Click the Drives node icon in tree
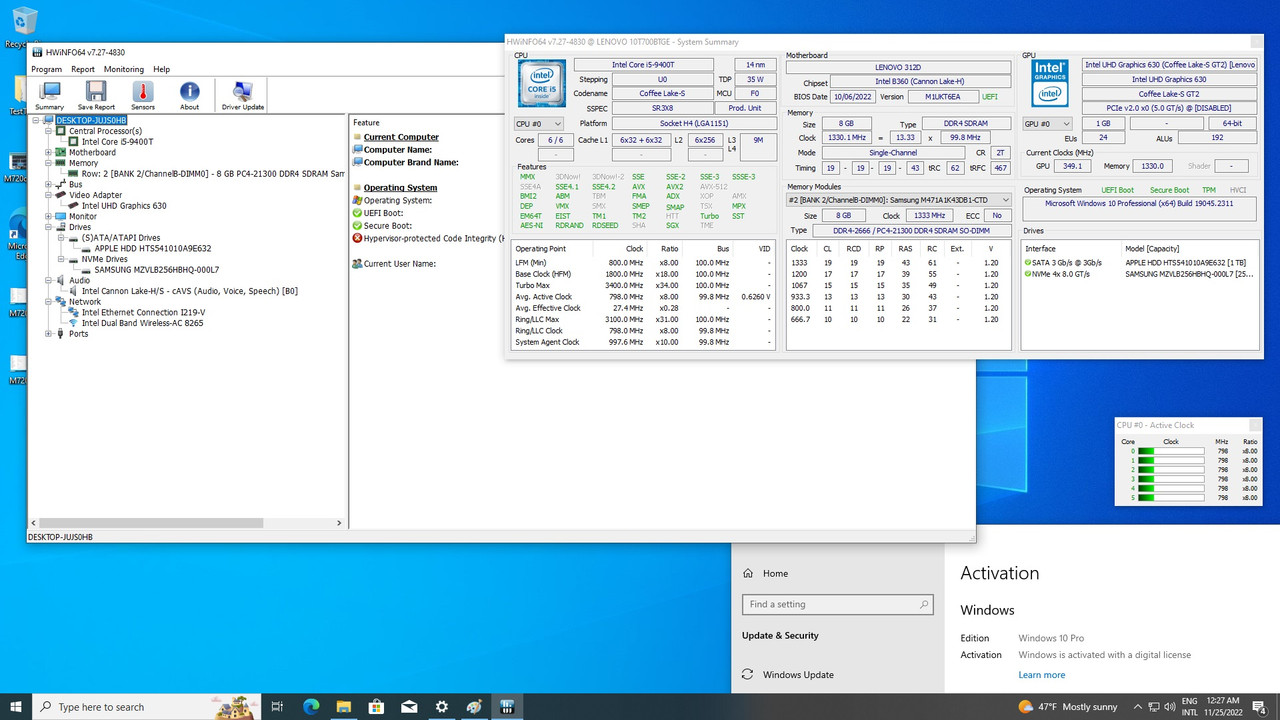 point(61,227)
